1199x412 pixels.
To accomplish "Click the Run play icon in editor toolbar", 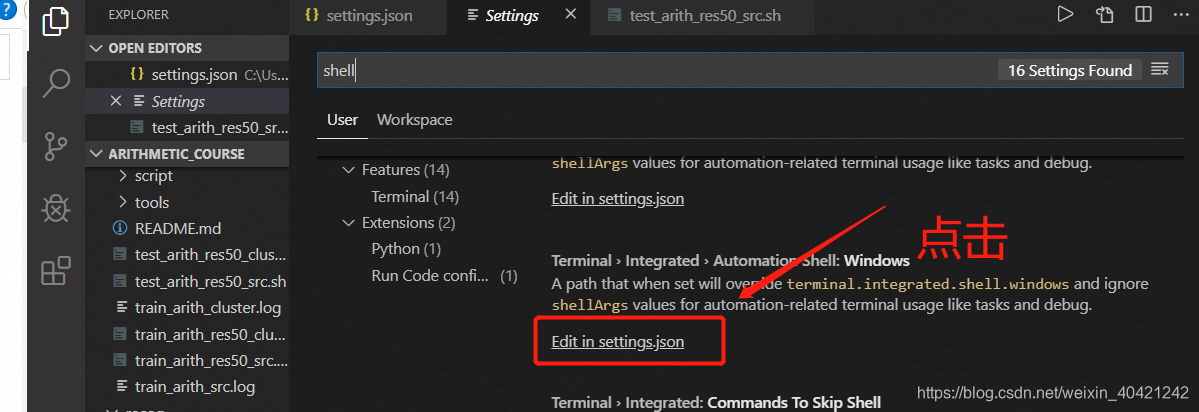I will (1064, 15).
